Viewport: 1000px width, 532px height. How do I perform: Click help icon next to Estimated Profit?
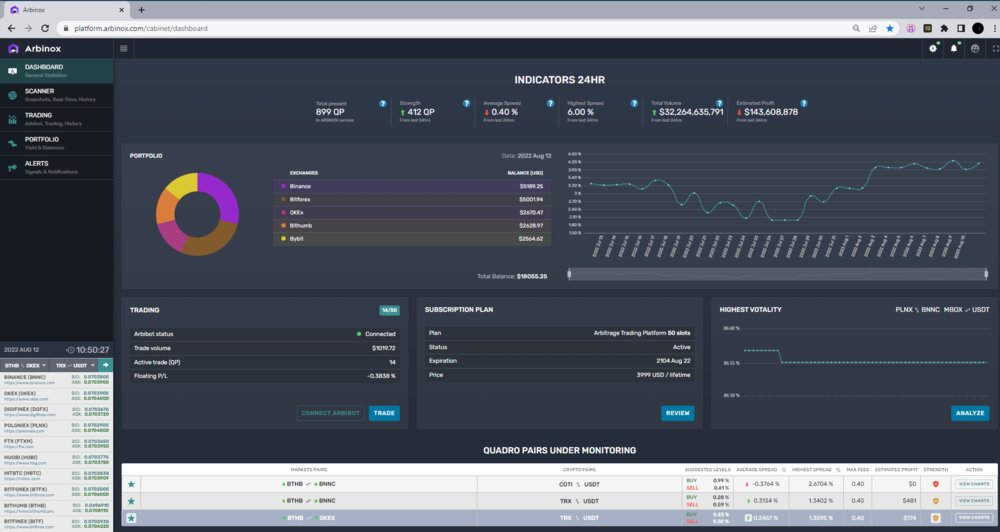tap(804, 103)
